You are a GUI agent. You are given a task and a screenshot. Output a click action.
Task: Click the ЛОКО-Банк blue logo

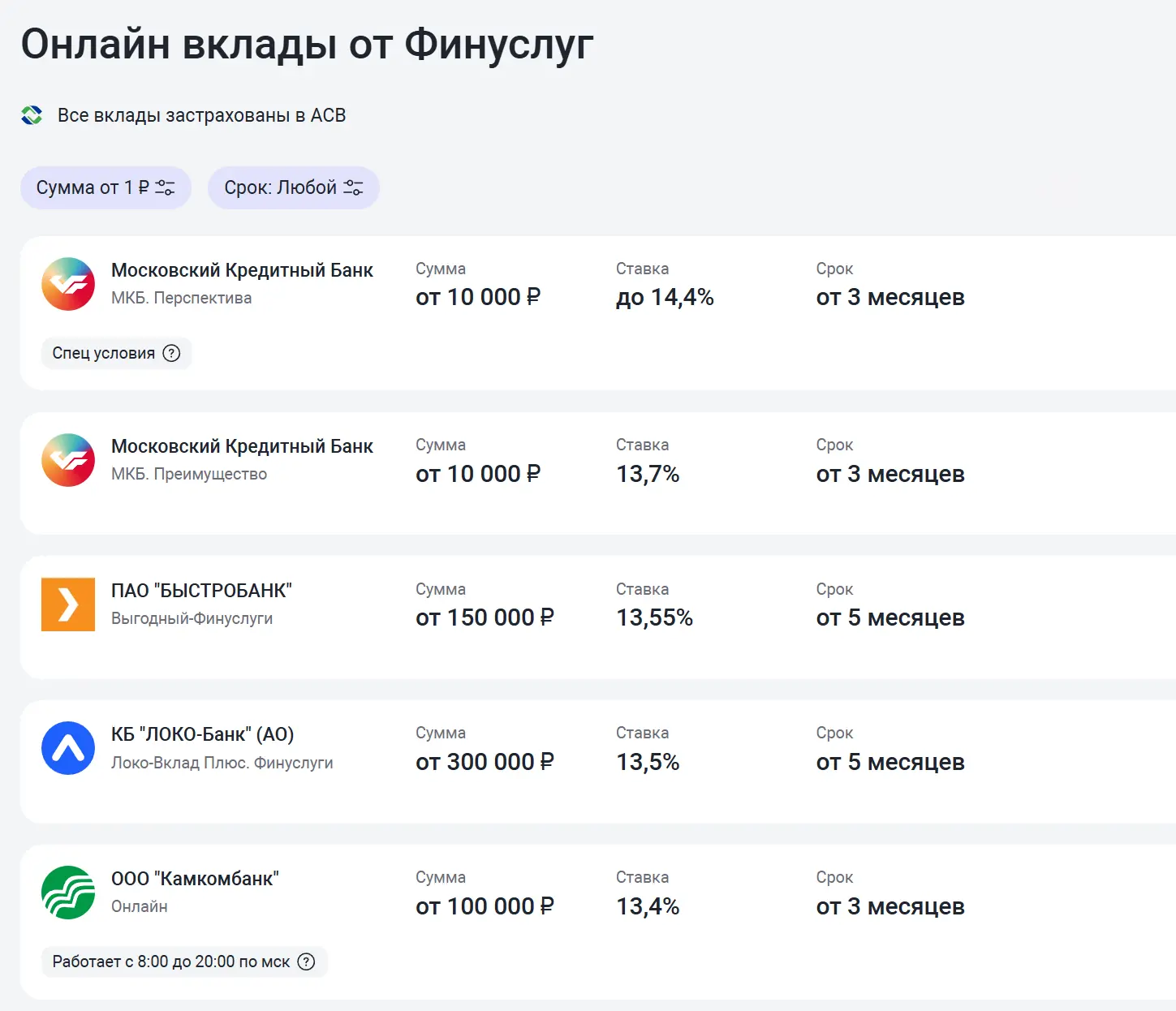pos(68,748)
